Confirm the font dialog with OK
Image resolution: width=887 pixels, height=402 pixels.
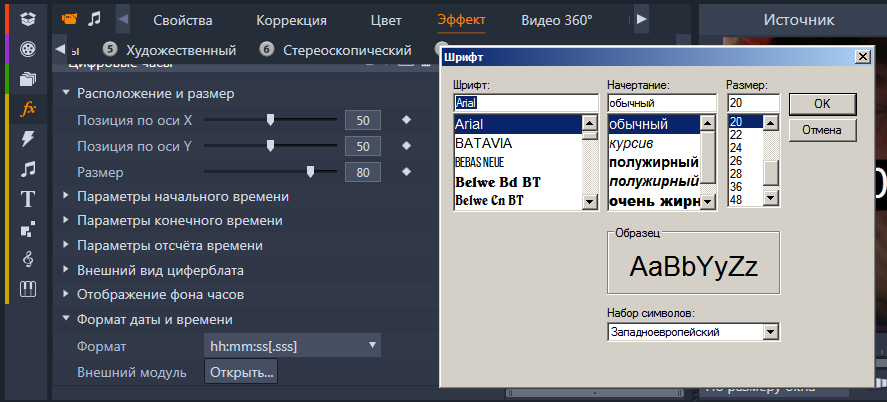click(x=822, y=104)
